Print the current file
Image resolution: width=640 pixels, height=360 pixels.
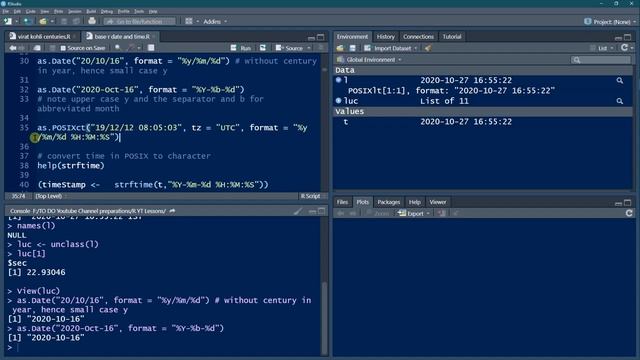pos(92,21)
